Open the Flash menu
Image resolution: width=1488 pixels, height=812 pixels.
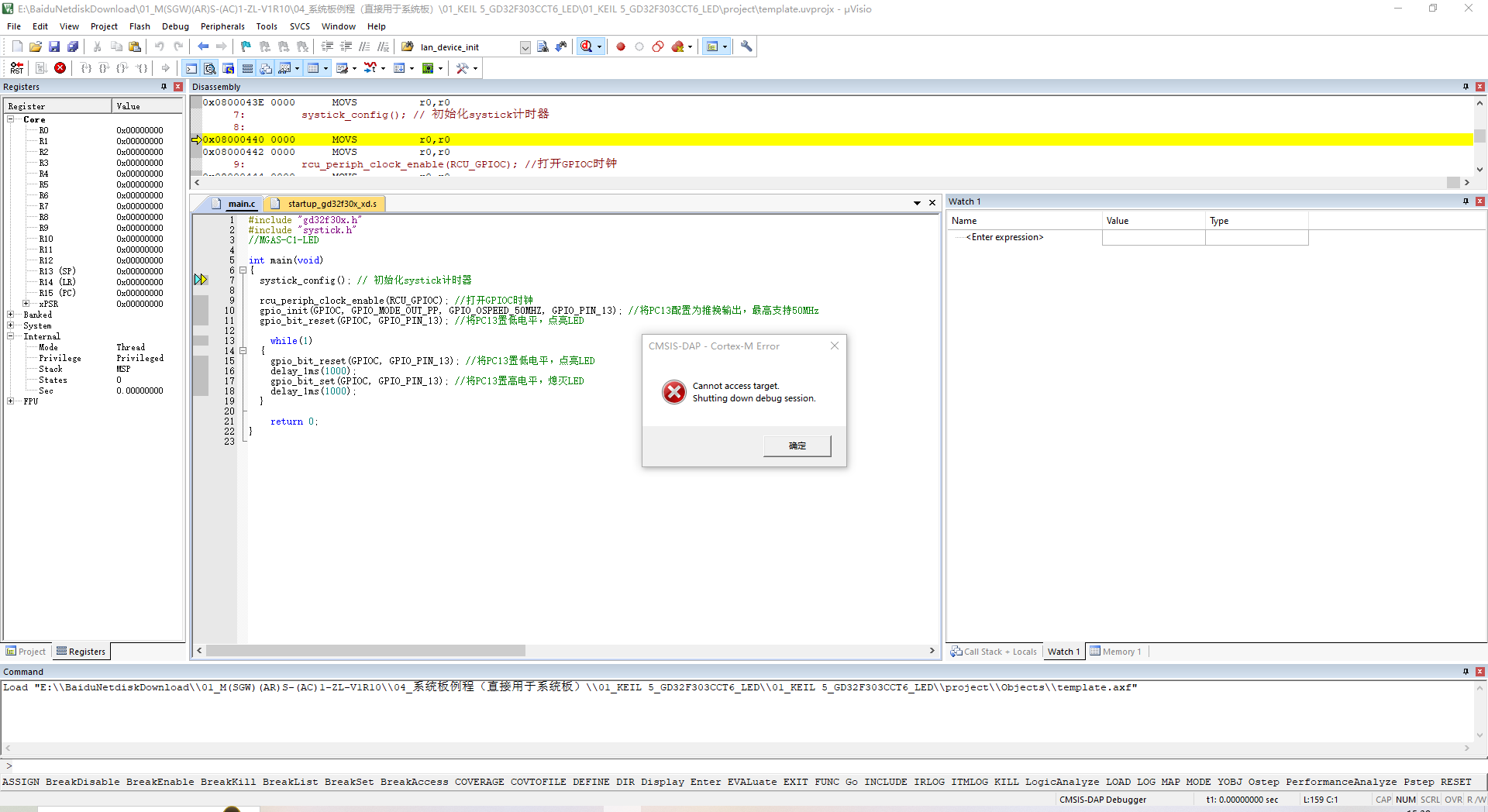click(139, 26)
